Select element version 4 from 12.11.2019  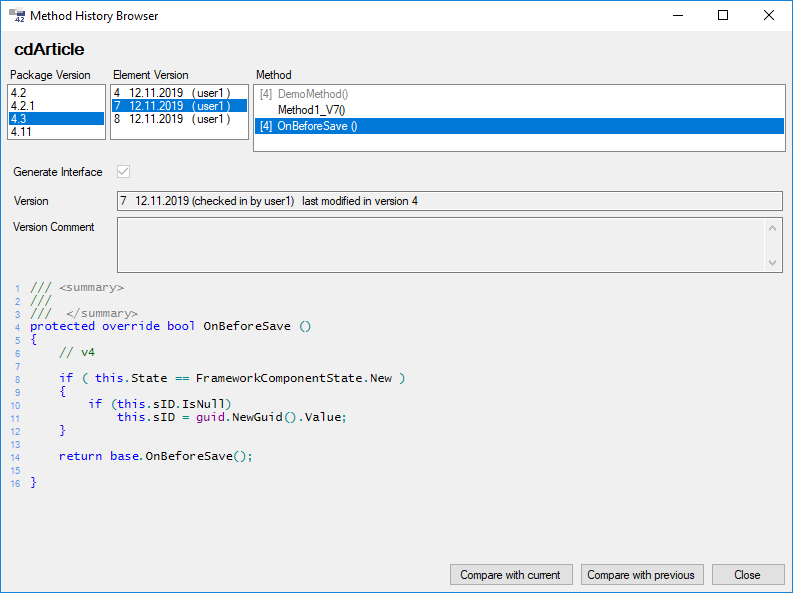179,93
